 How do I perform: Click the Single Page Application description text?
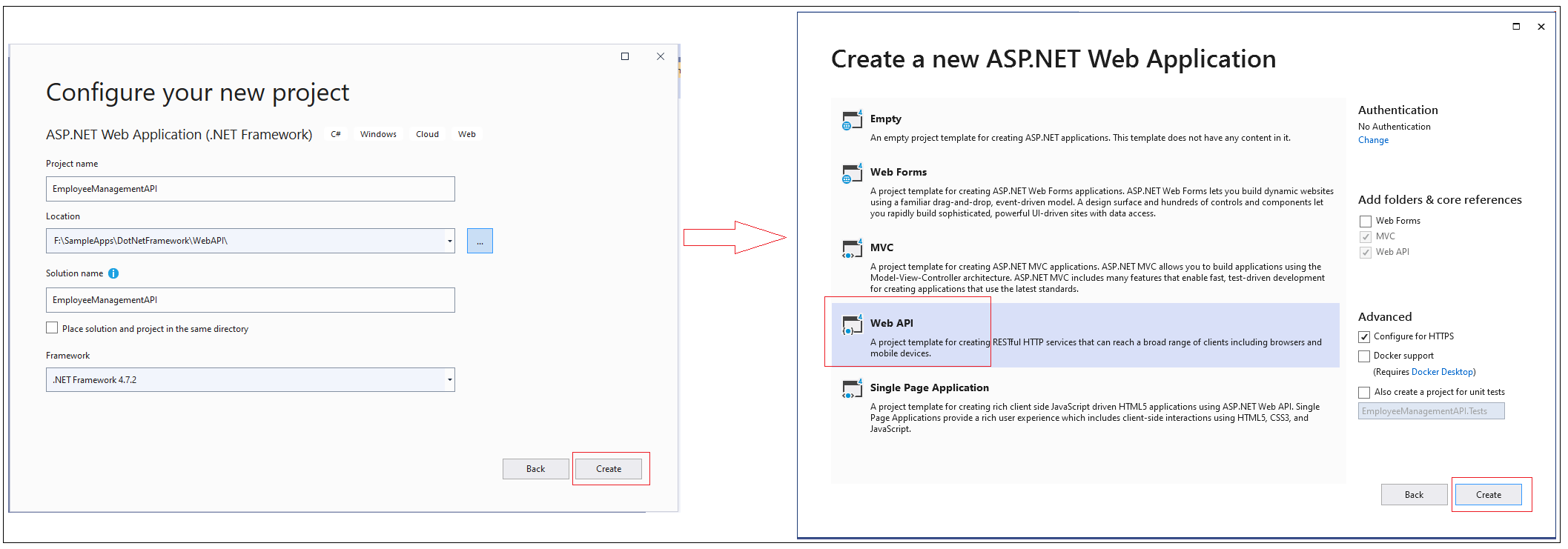tap(1095, 418)
